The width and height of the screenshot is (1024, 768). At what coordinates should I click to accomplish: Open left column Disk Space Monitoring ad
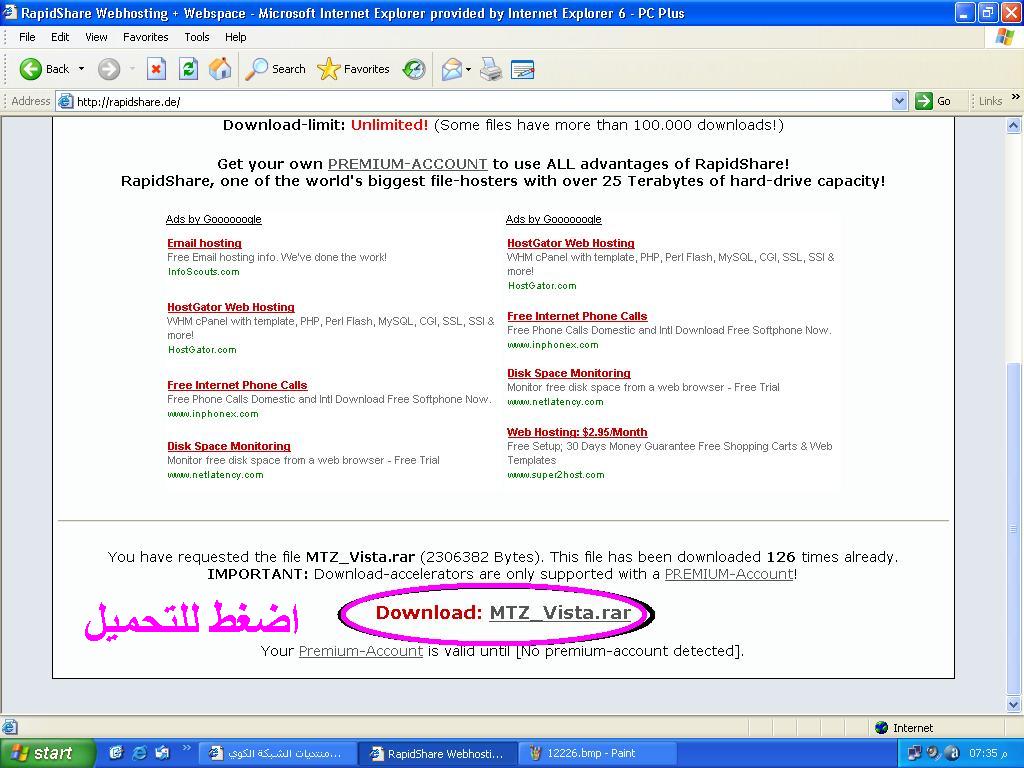pyautogui.click(x=229, y=446)
